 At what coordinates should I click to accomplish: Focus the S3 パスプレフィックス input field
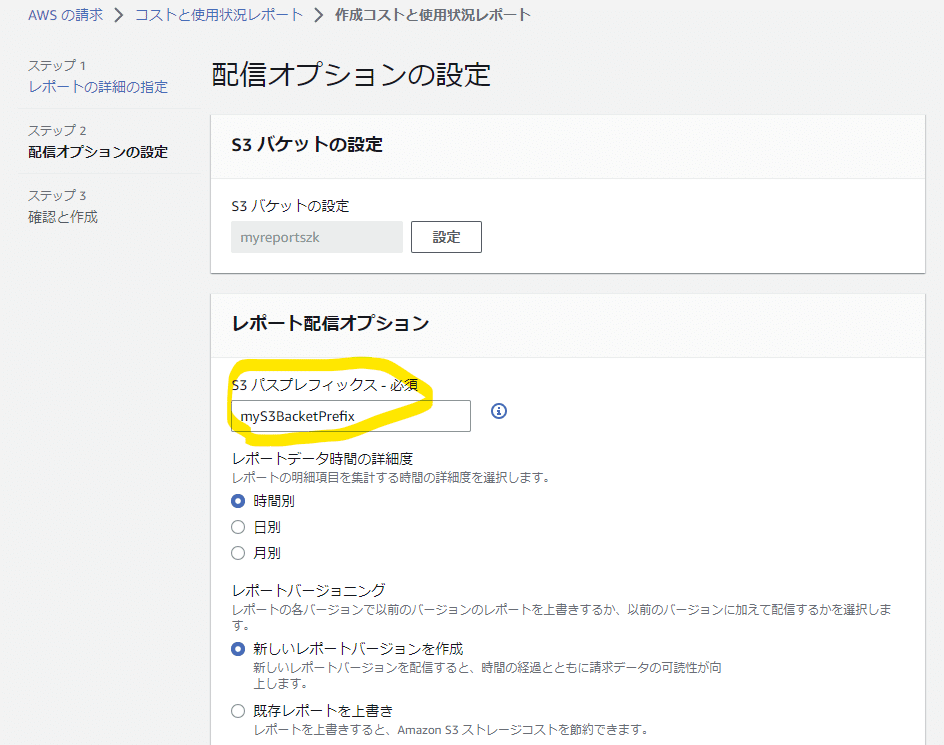pyautogui.click(x=351, y=416)
